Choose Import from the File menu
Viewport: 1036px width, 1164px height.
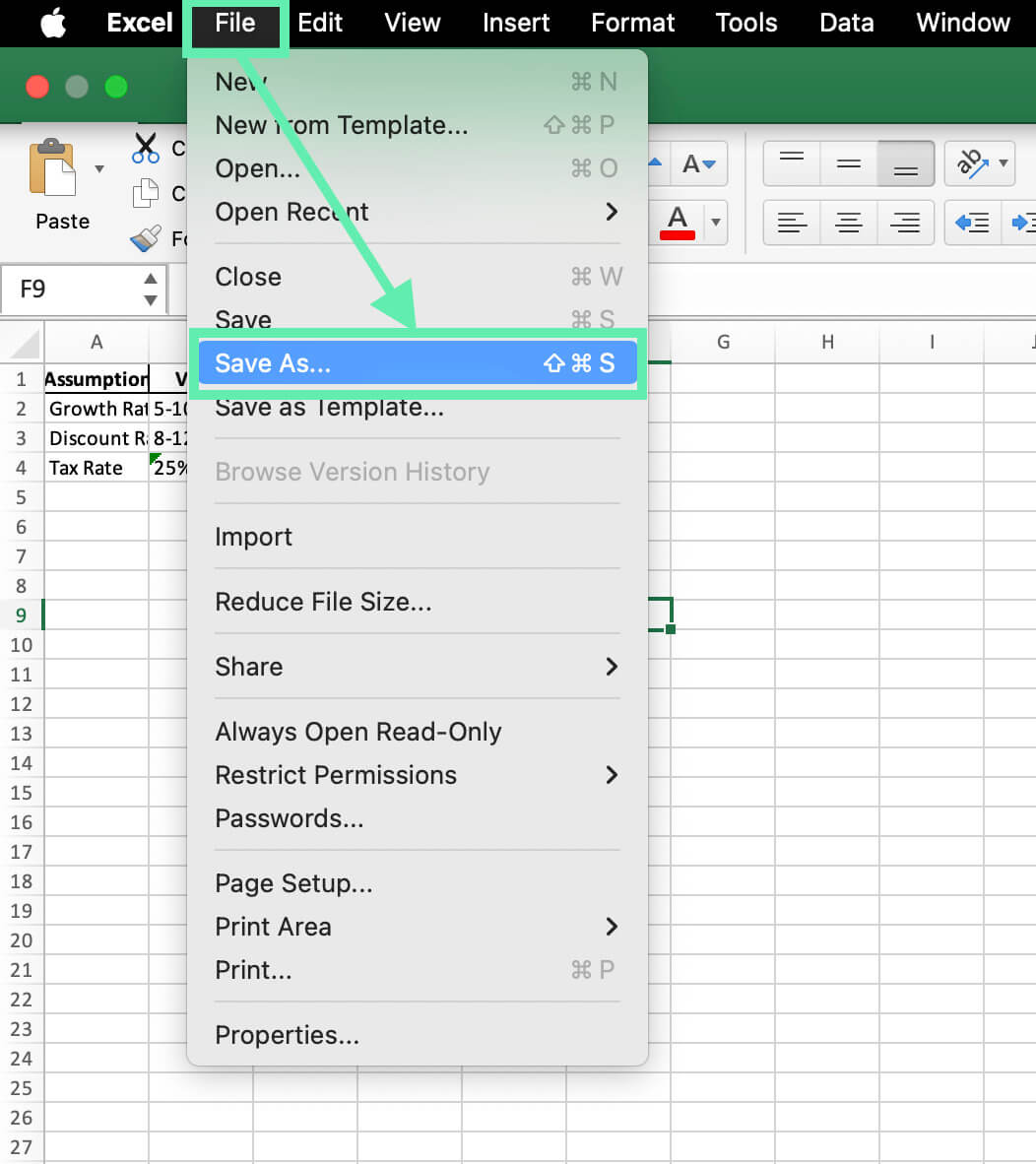tap(418, 537)
